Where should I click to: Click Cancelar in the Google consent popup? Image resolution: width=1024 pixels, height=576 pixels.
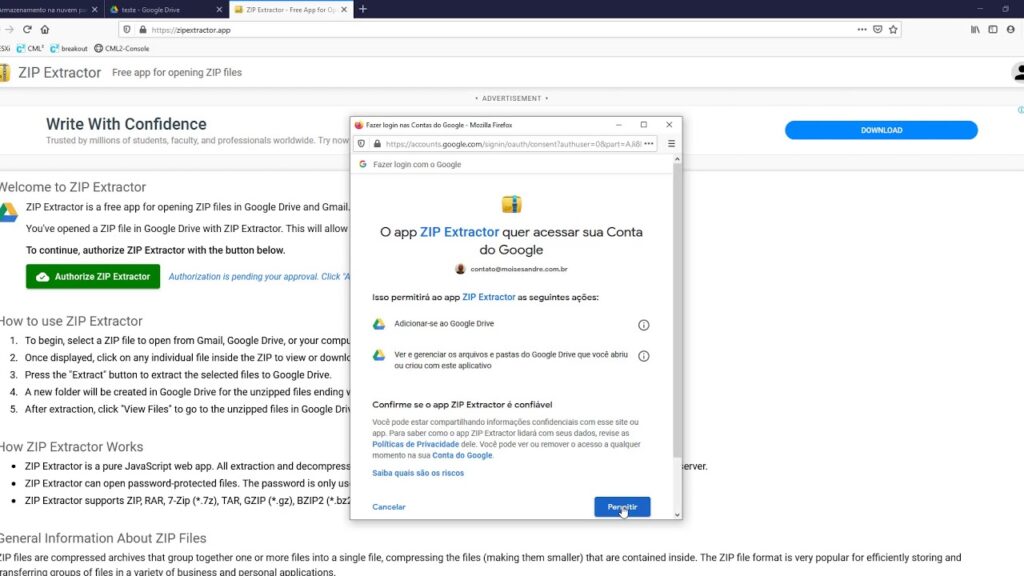389,507
